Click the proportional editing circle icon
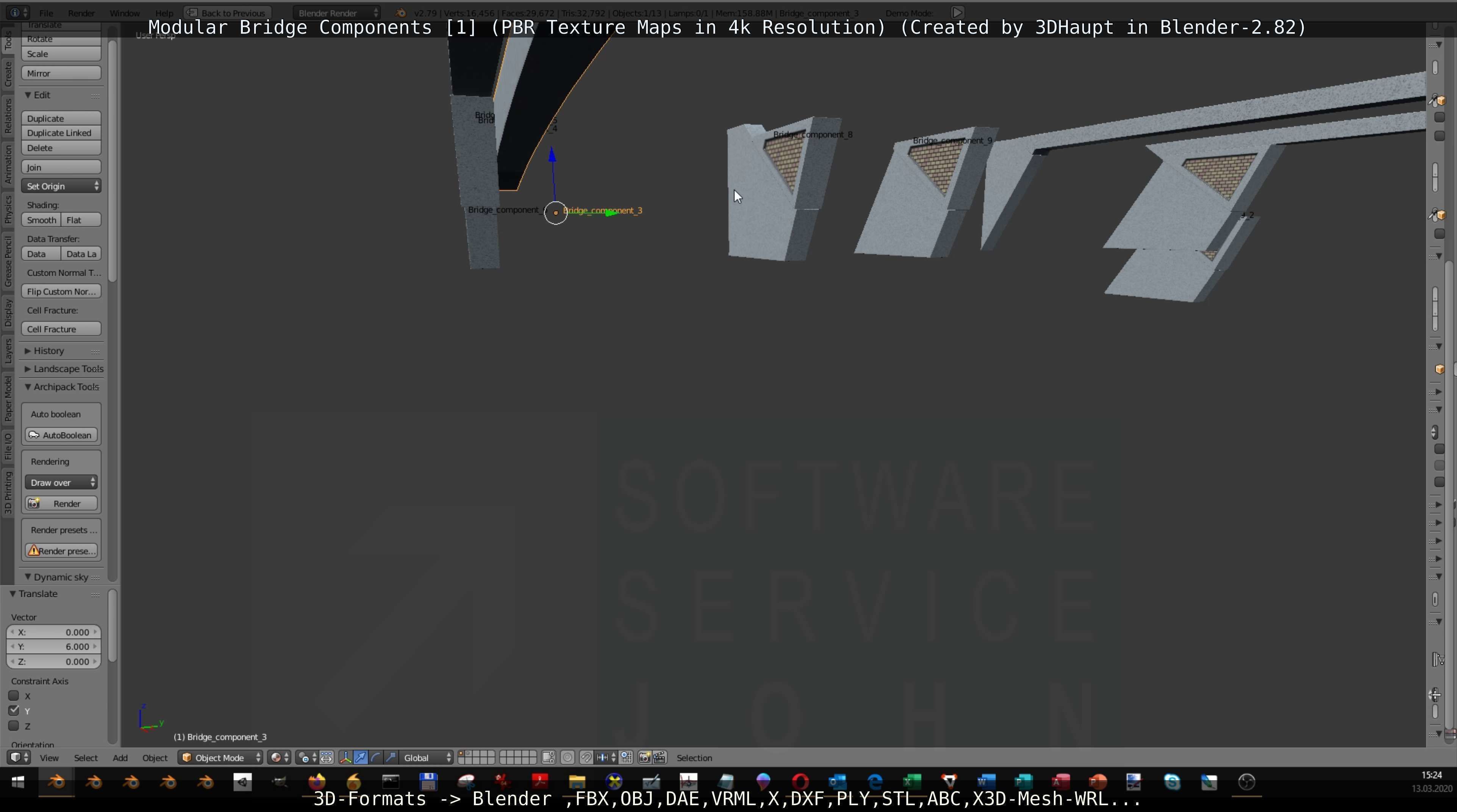Screen dimensions: 1457x812 click(x=568, y=758)
